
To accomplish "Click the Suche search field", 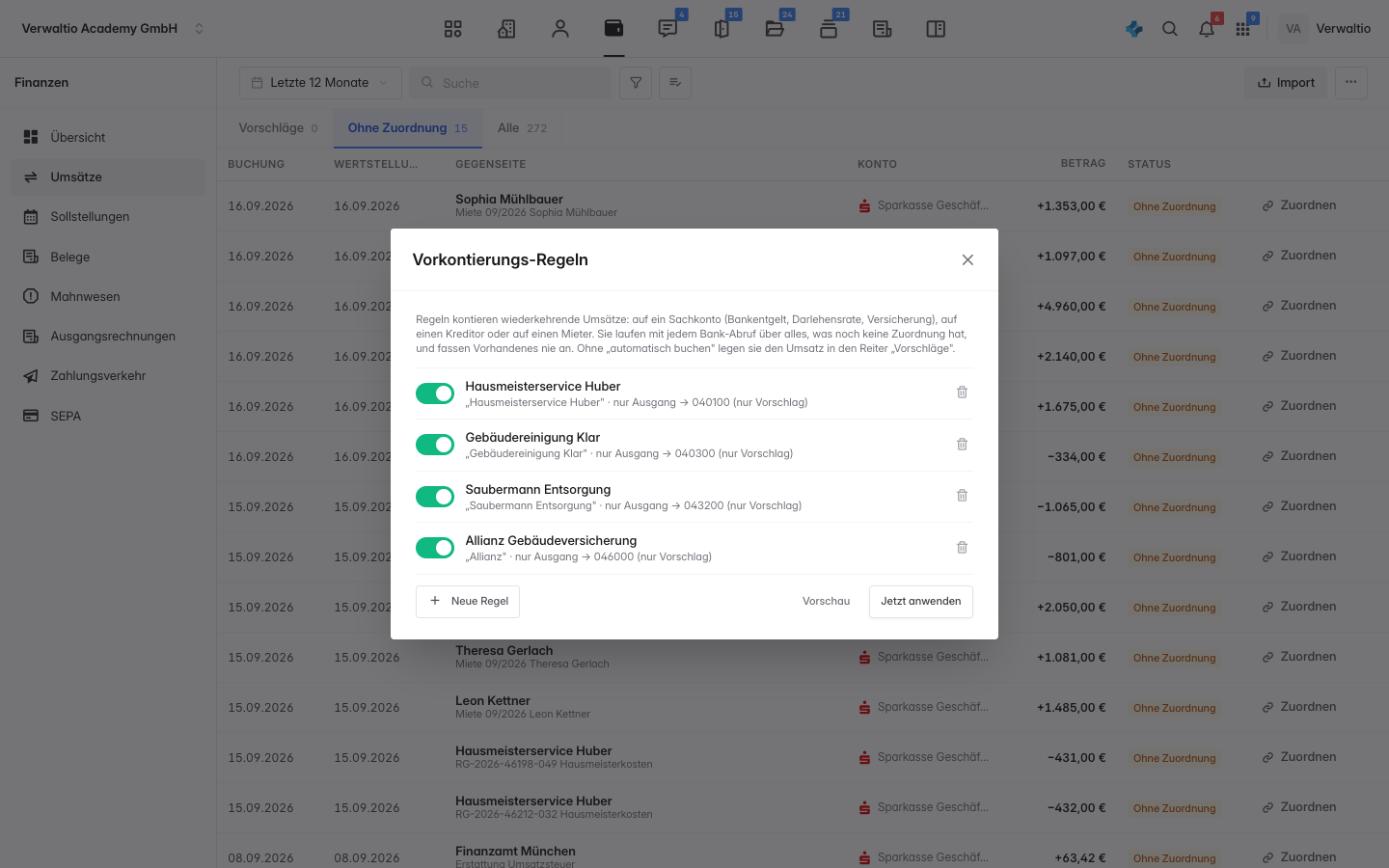I will pyautogui.click(x=510, y=83).
